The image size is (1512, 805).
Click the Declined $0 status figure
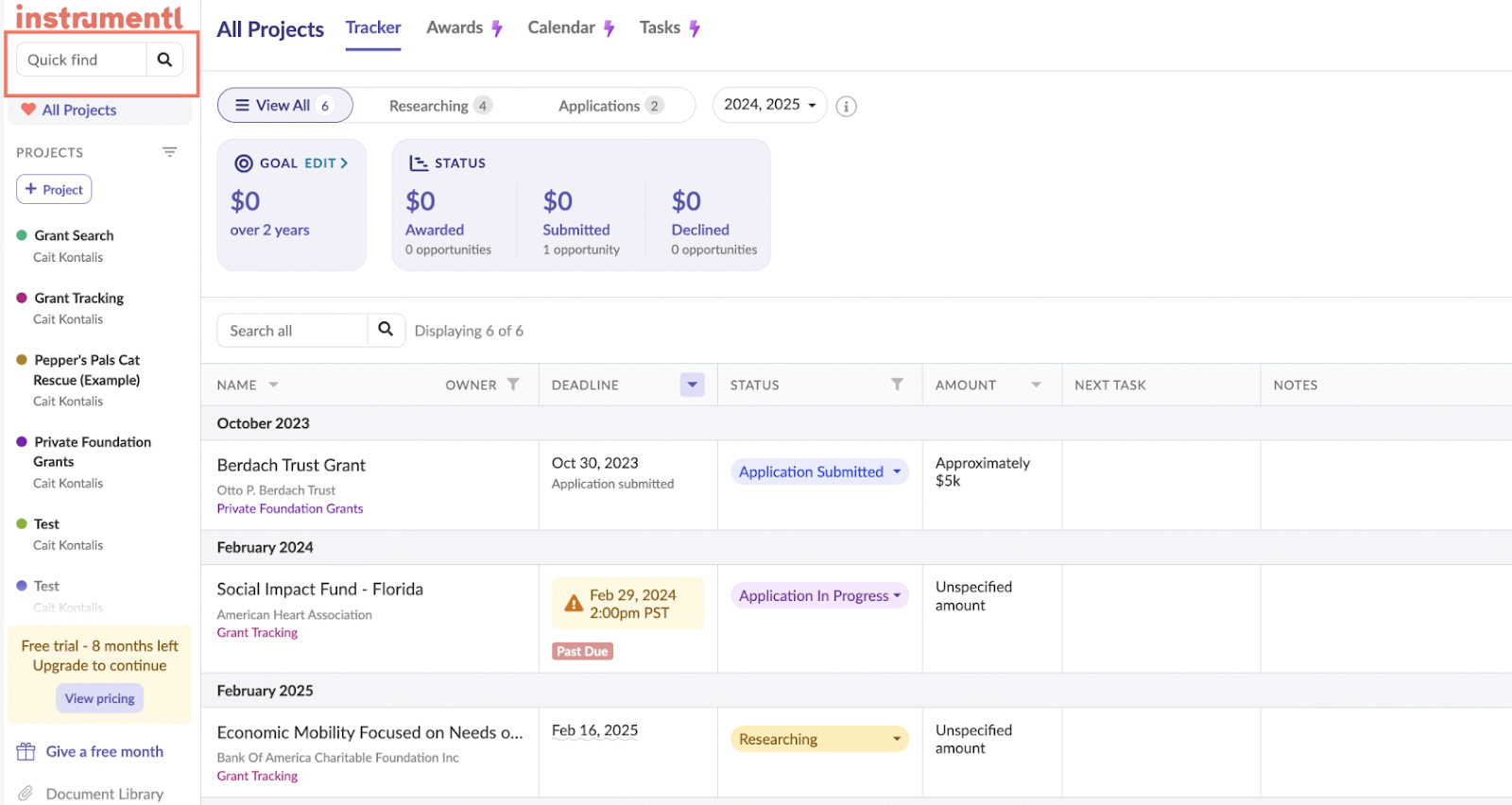pos(686,201)
